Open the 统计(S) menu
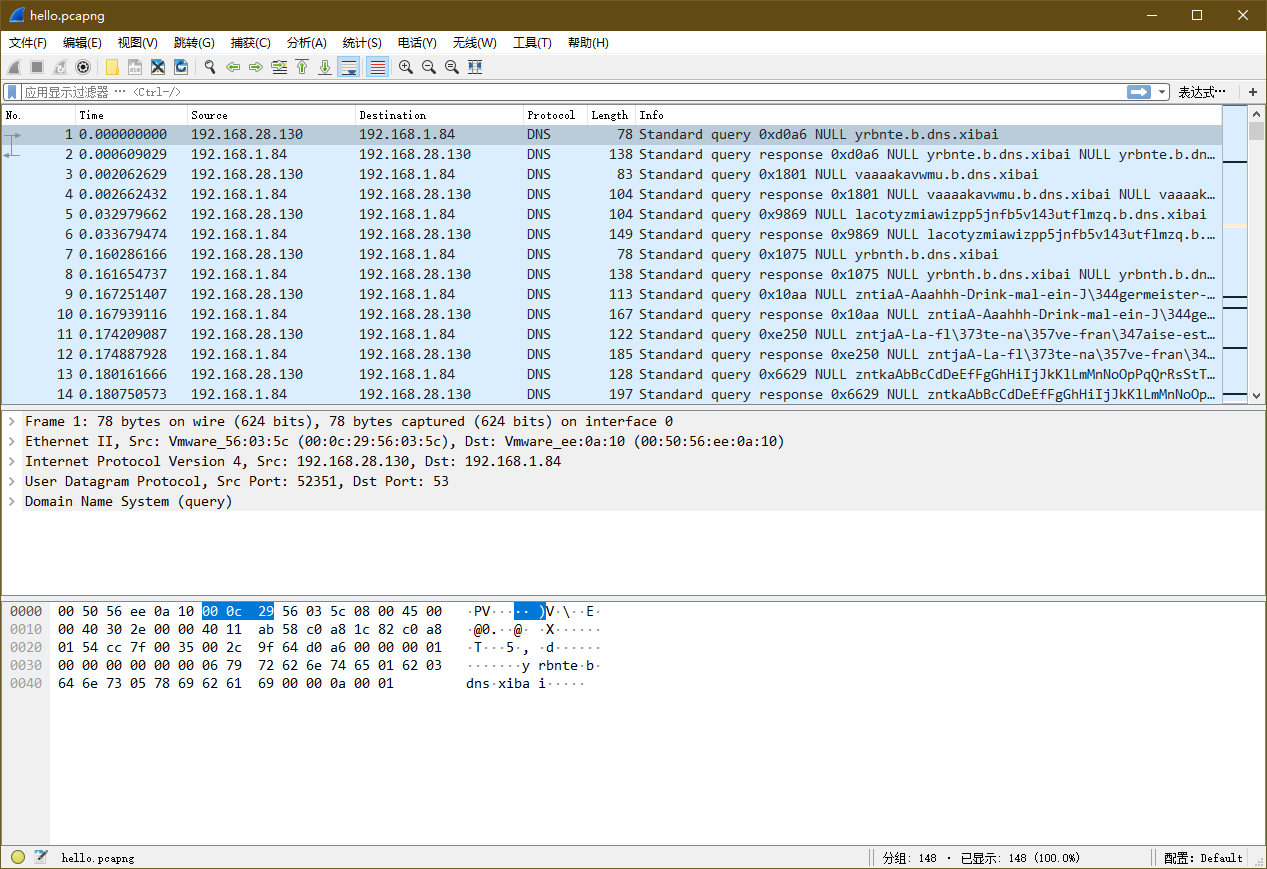 pos(362,43)
